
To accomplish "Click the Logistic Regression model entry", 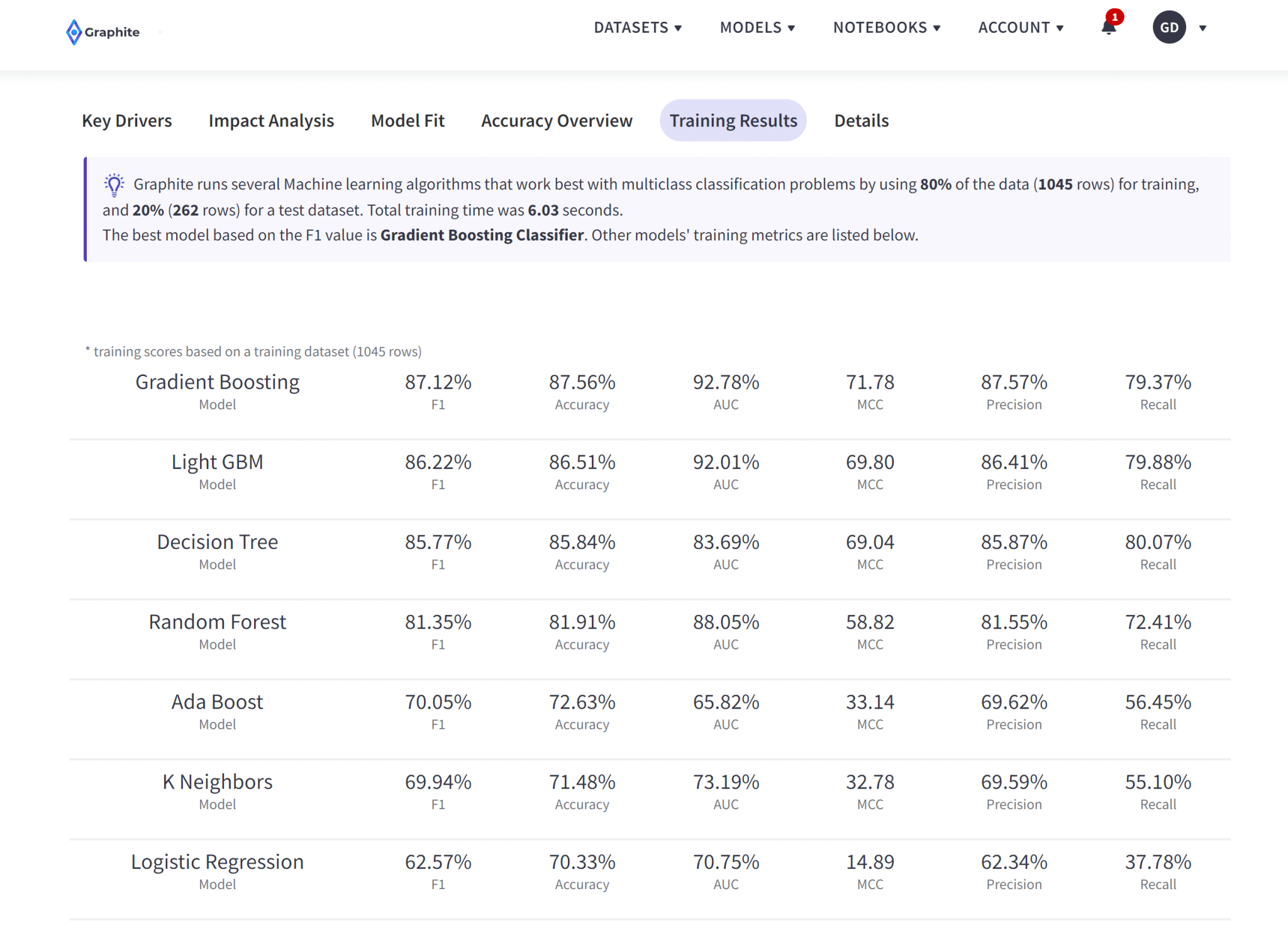I will click(x=218, y=862).
